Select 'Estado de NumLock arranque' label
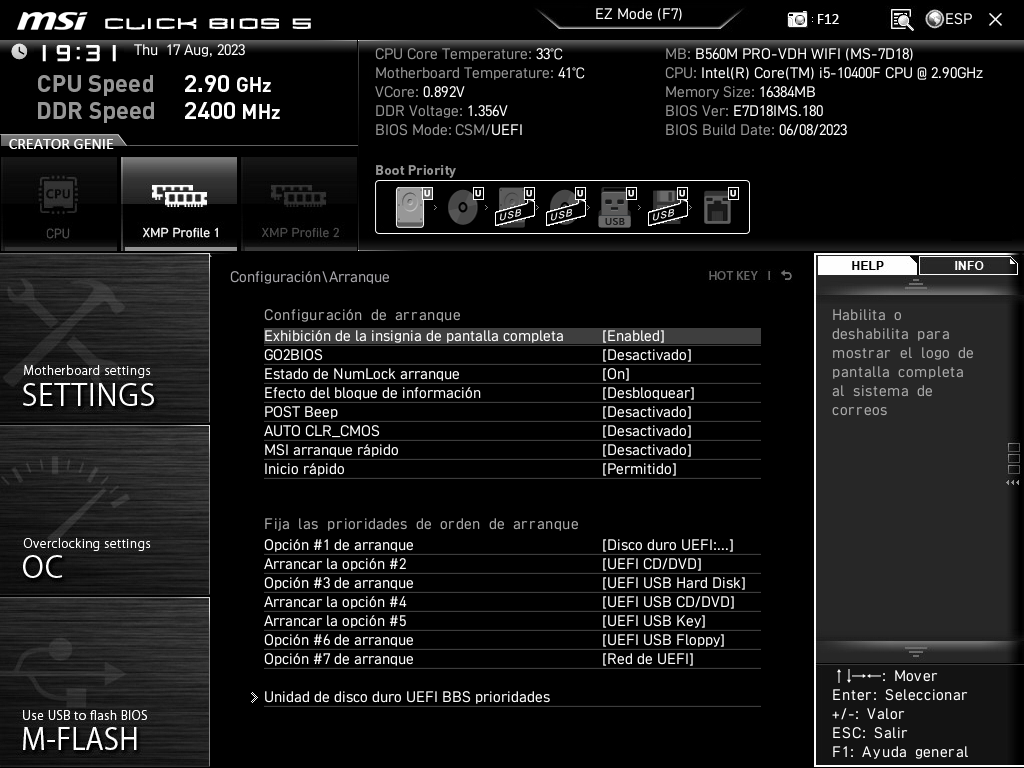 pyautogui.click(x=362, y=374)
